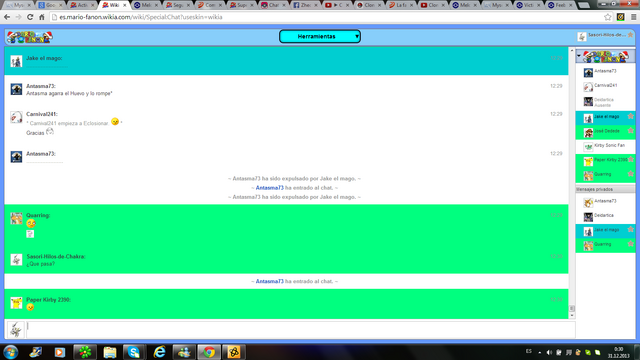Go to browser home page
This screenshot has height=360, width=640.
pos(42,17)
